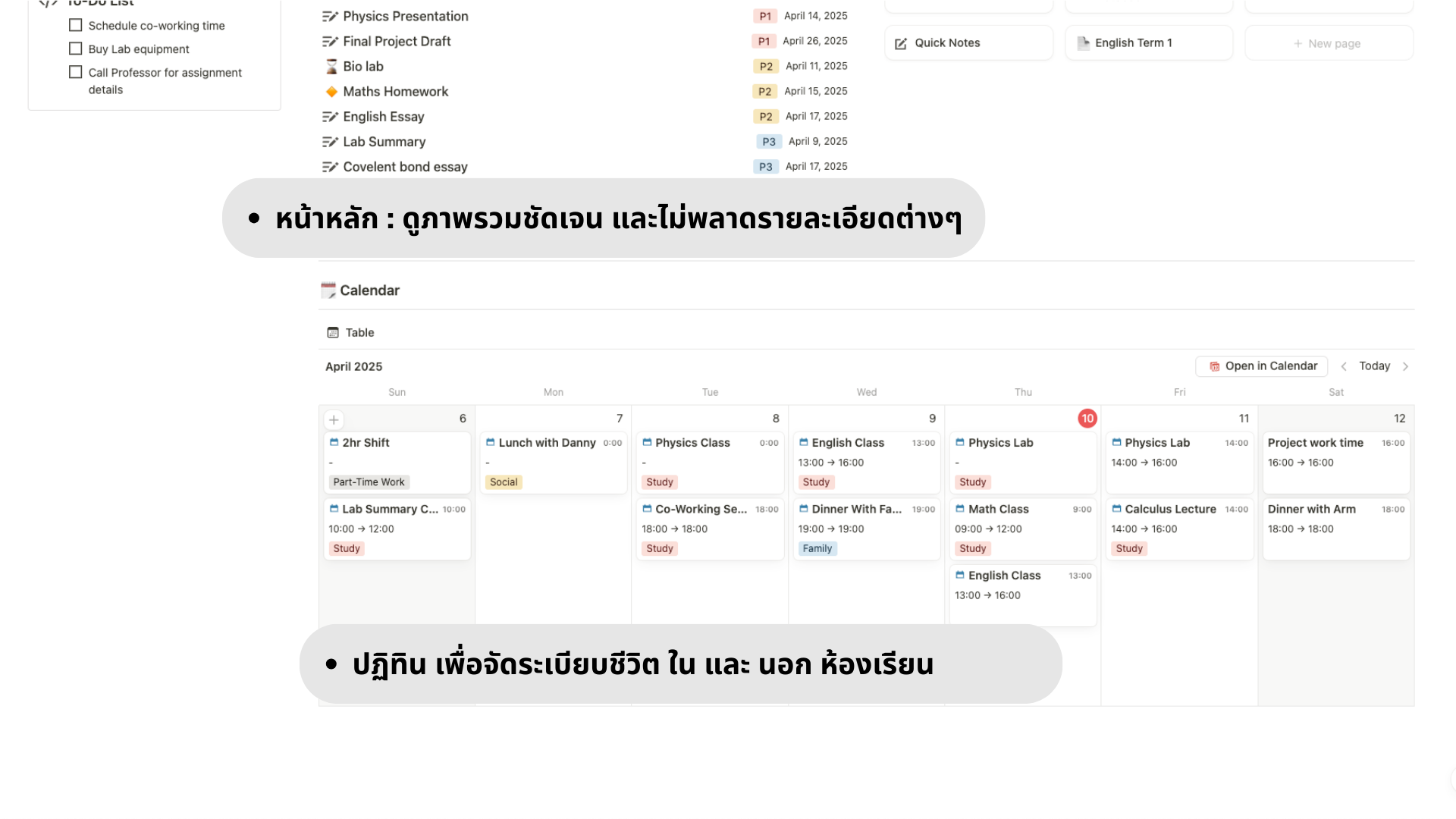Check the Schedule co-working time checkbox
This screenshot has width=1456, height=819.
coord(75,25)
